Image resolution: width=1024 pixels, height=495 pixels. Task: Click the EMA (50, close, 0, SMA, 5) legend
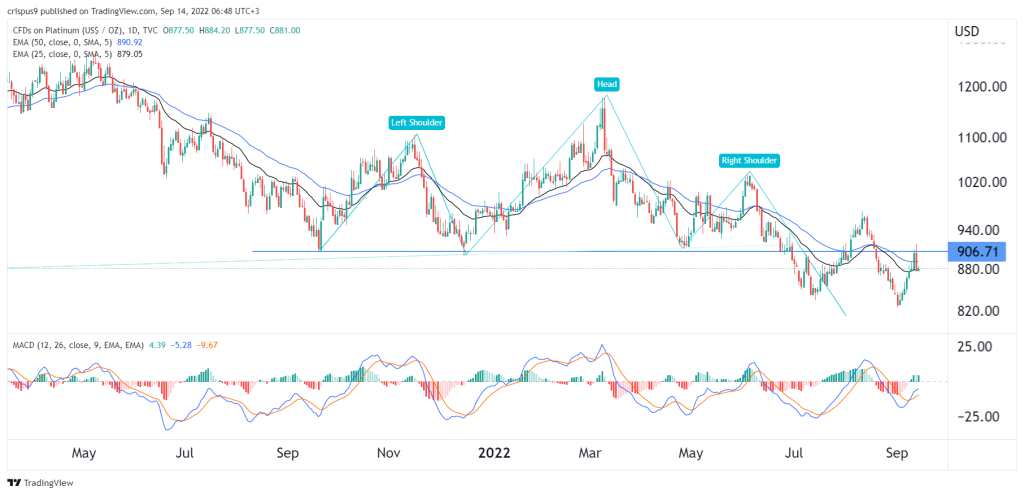[x=61, y=41]
